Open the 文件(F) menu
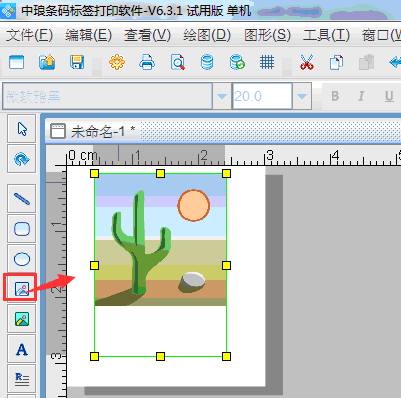The height and width of the screenshot is (398, 401). 29,35
